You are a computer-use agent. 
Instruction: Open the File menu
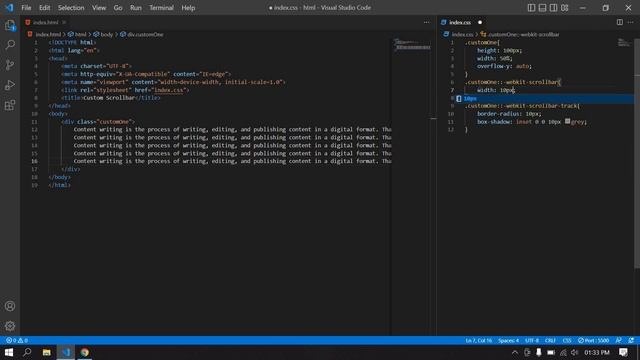(26, 8)
